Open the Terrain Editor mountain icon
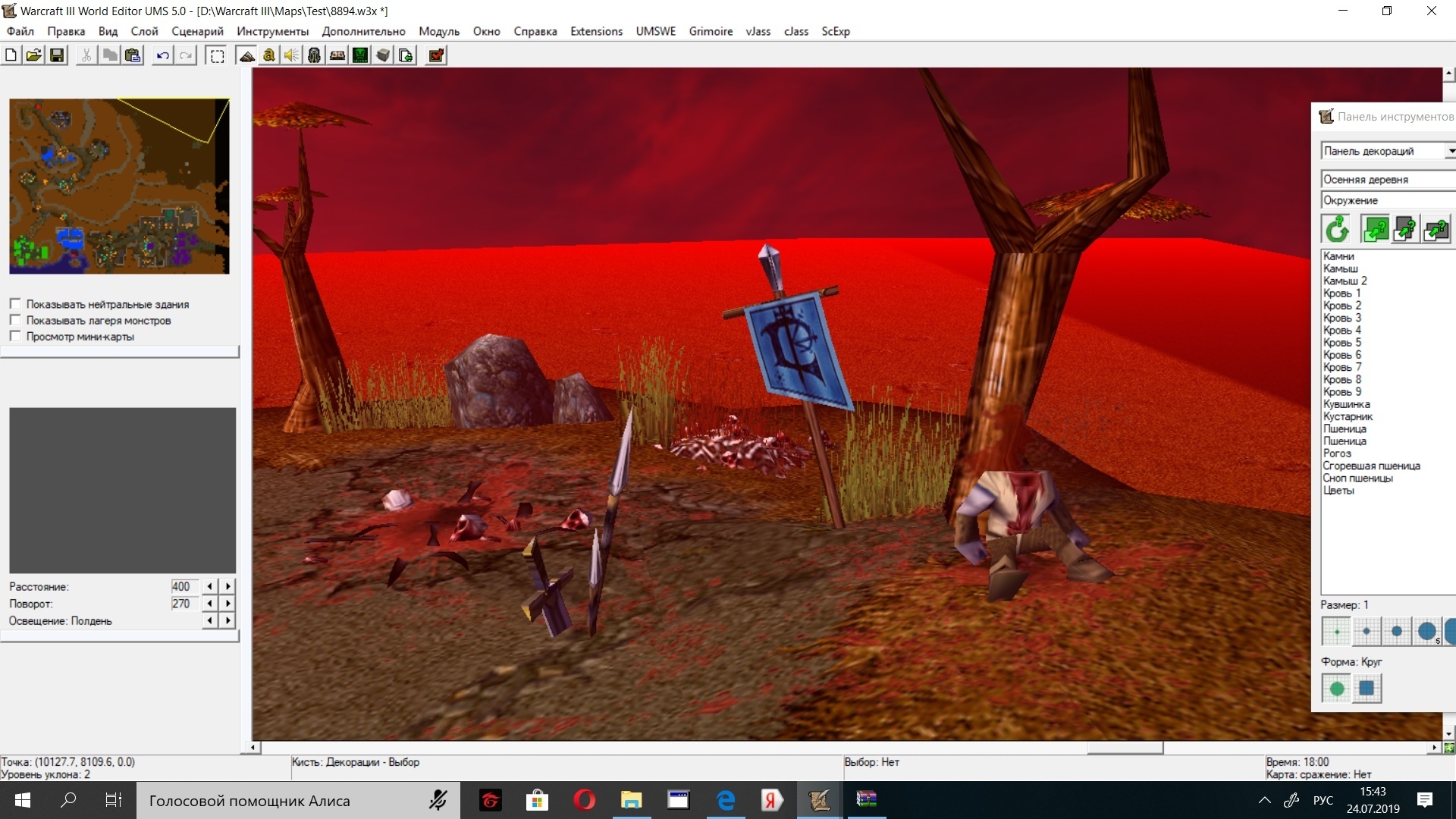1456x819 pixels. click(x=246, y=55)
